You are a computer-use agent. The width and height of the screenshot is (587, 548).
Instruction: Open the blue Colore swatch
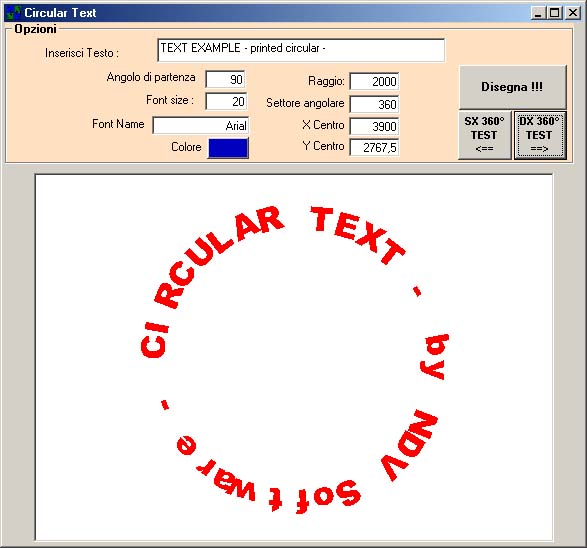click(228, 148)
